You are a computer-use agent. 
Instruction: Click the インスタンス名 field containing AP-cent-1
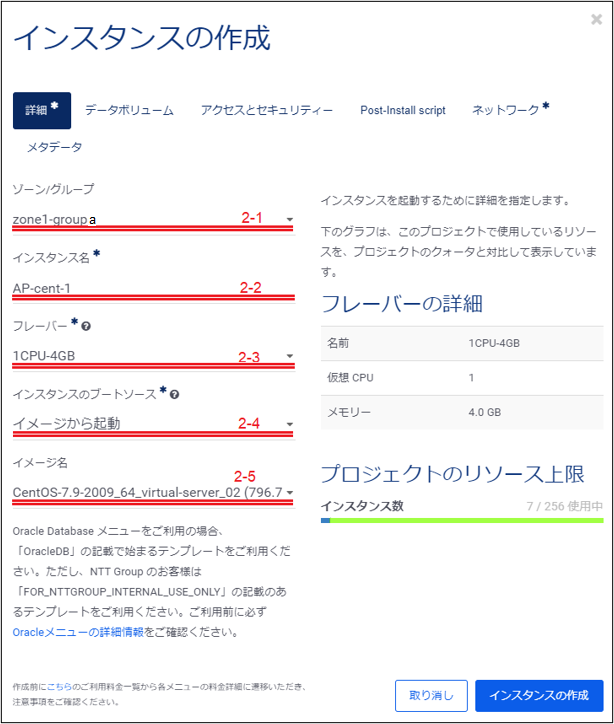click(150, 289)
